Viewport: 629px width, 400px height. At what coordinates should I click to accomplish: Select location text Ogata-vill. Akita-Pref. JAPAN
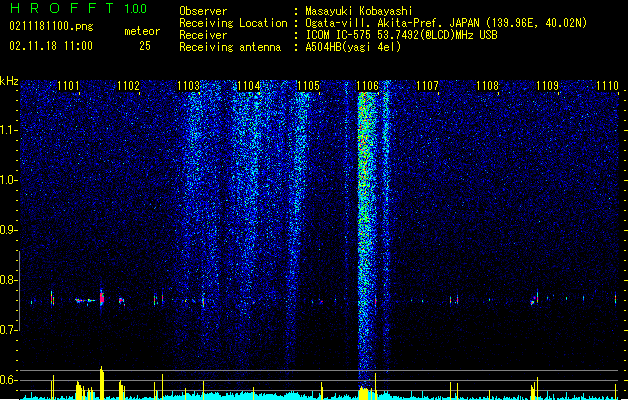[x=392, y=23]
